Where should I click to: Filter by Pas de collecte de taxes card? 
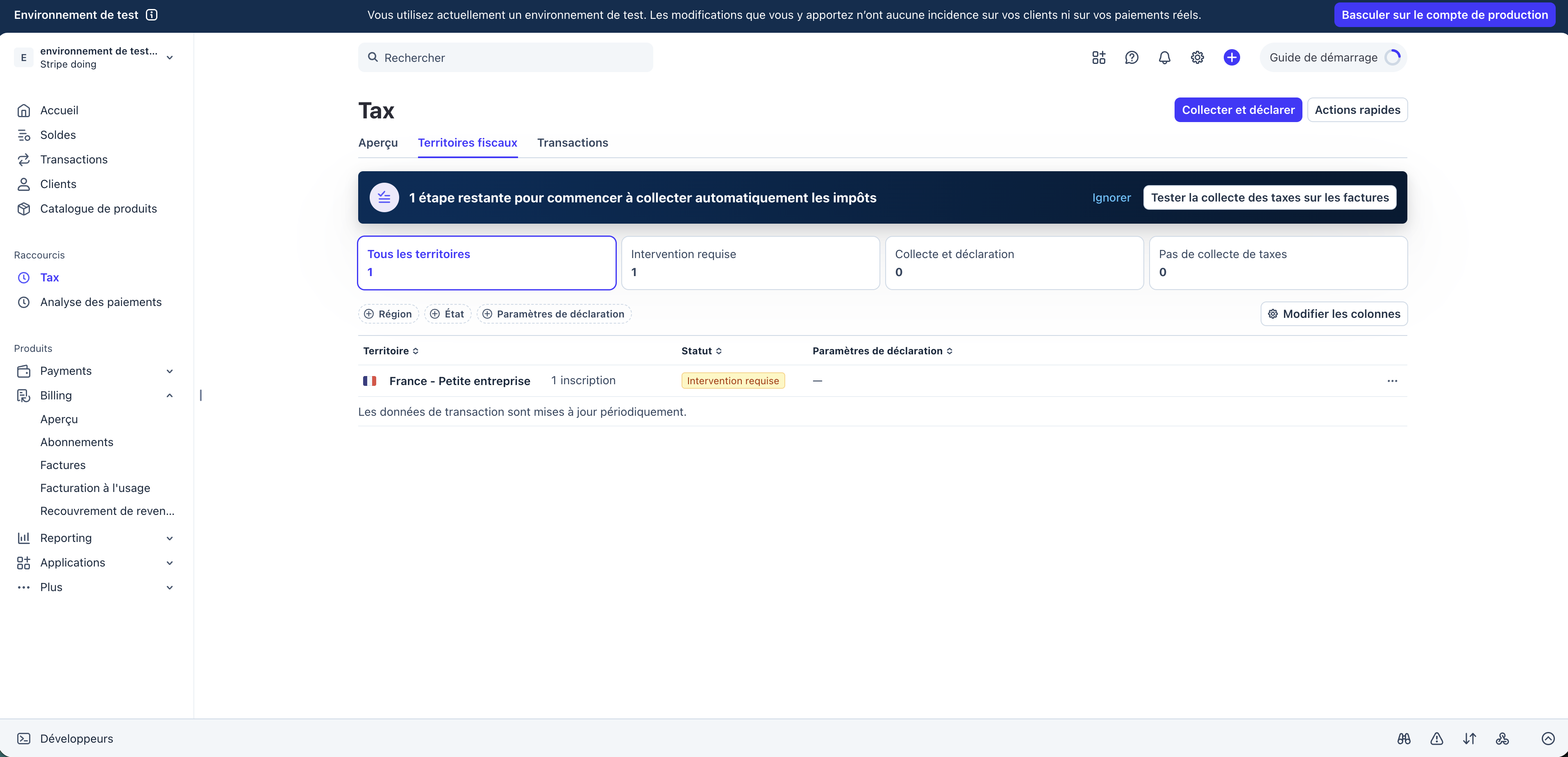coord(1278,263)
